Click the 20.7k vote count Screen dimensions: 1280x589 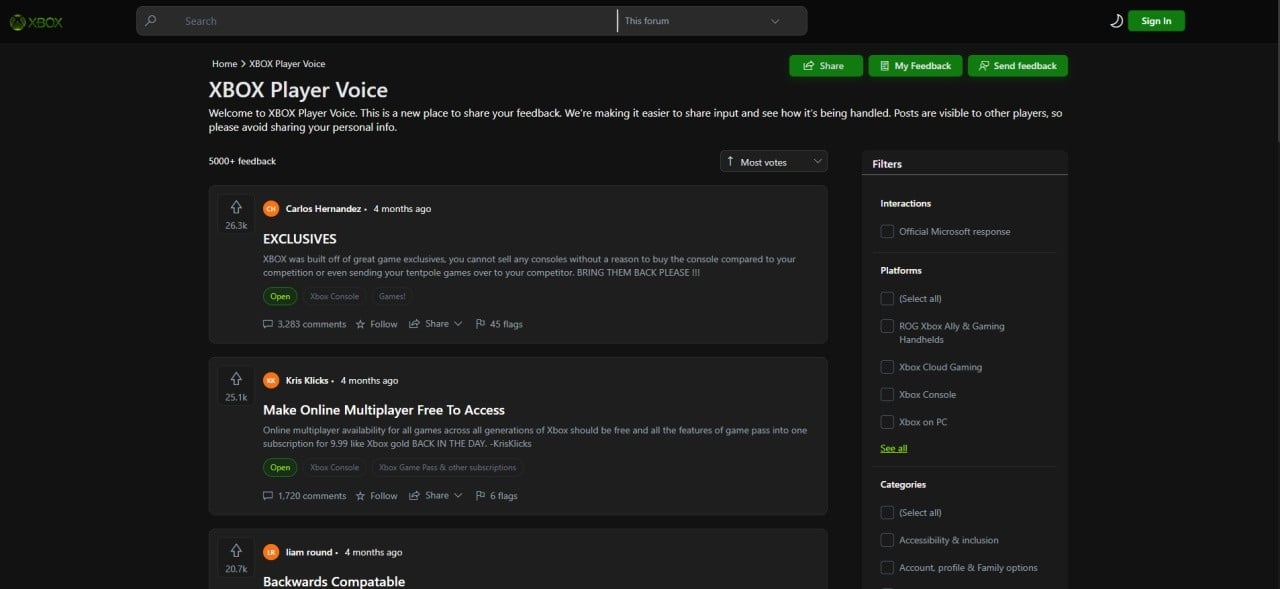(x=236, y=569)
